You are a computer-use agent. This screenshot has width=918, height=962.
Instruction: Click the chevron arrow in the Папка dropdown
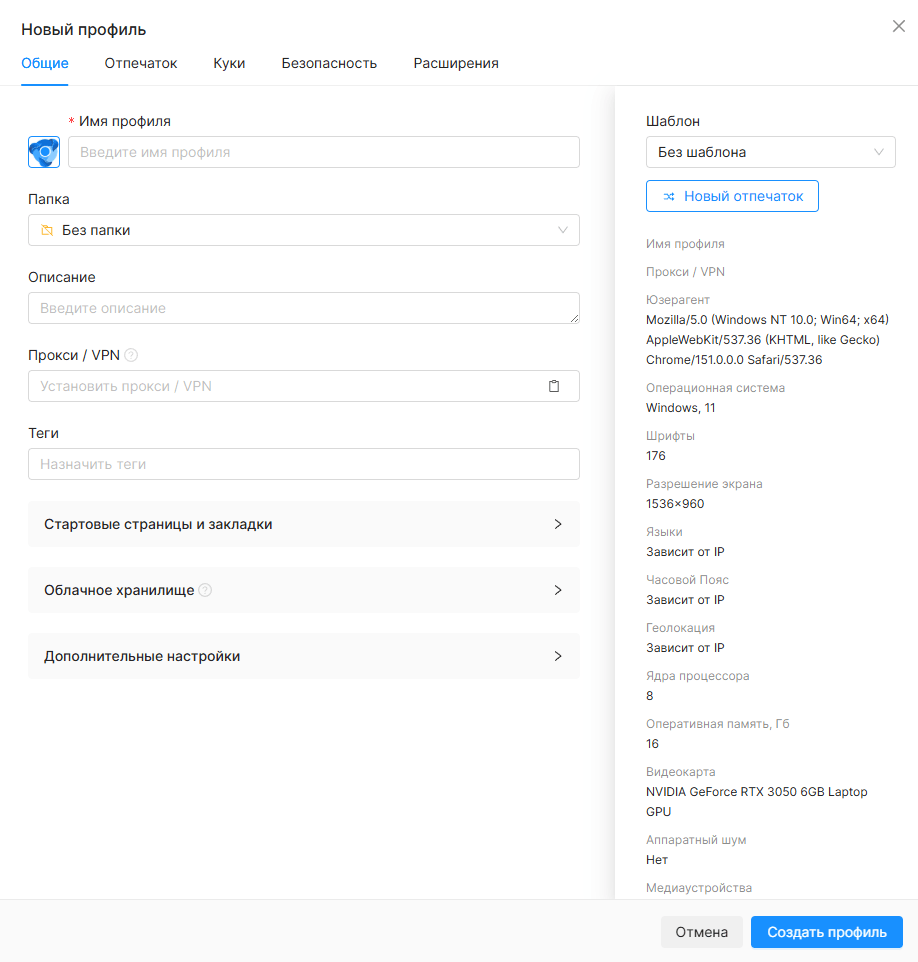point(563,230)
